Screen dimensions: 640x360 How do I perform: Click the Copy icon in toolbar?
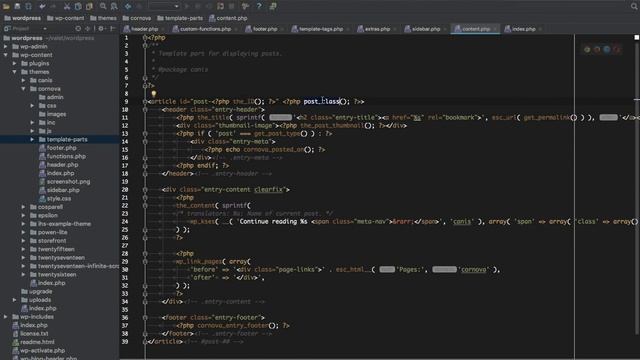[78, 6]
